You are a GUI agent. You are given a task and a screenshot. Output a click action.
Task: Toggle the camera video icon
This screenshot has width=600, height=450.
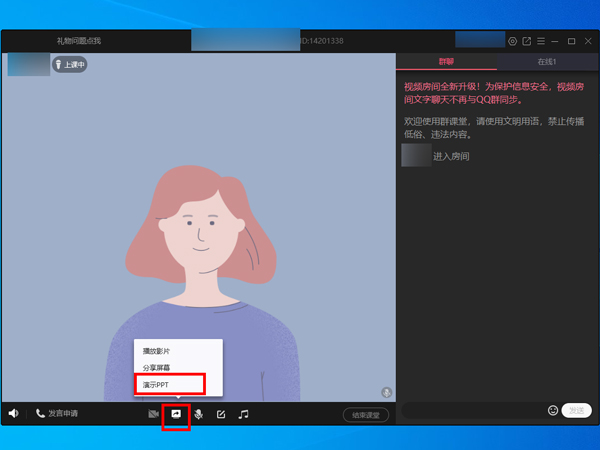click(x=154, y=414)
